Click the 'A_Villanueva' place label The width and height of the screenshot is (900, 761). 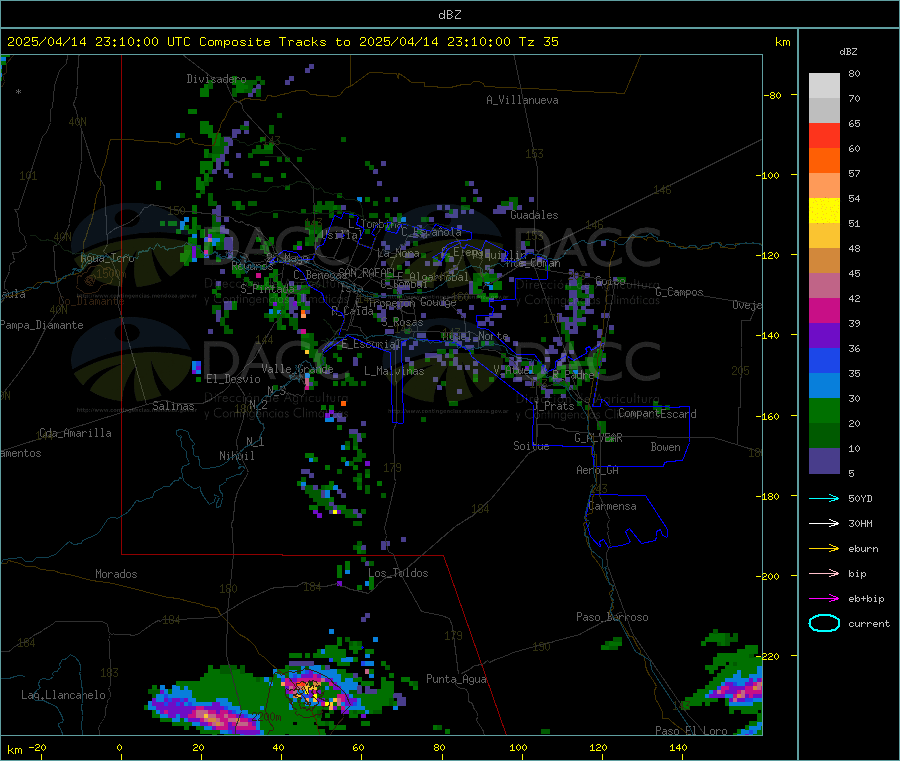click(x=522, y=100)
